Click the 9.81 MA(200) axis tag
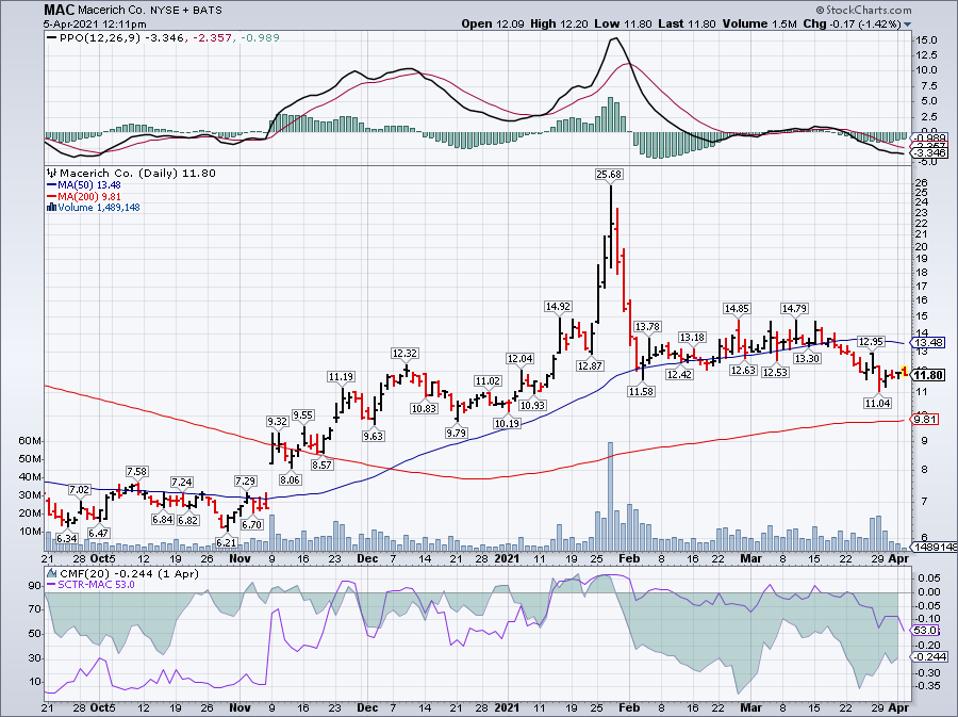Screen dimensions: 958x717 pyautogui.click(x=925, y=419)
